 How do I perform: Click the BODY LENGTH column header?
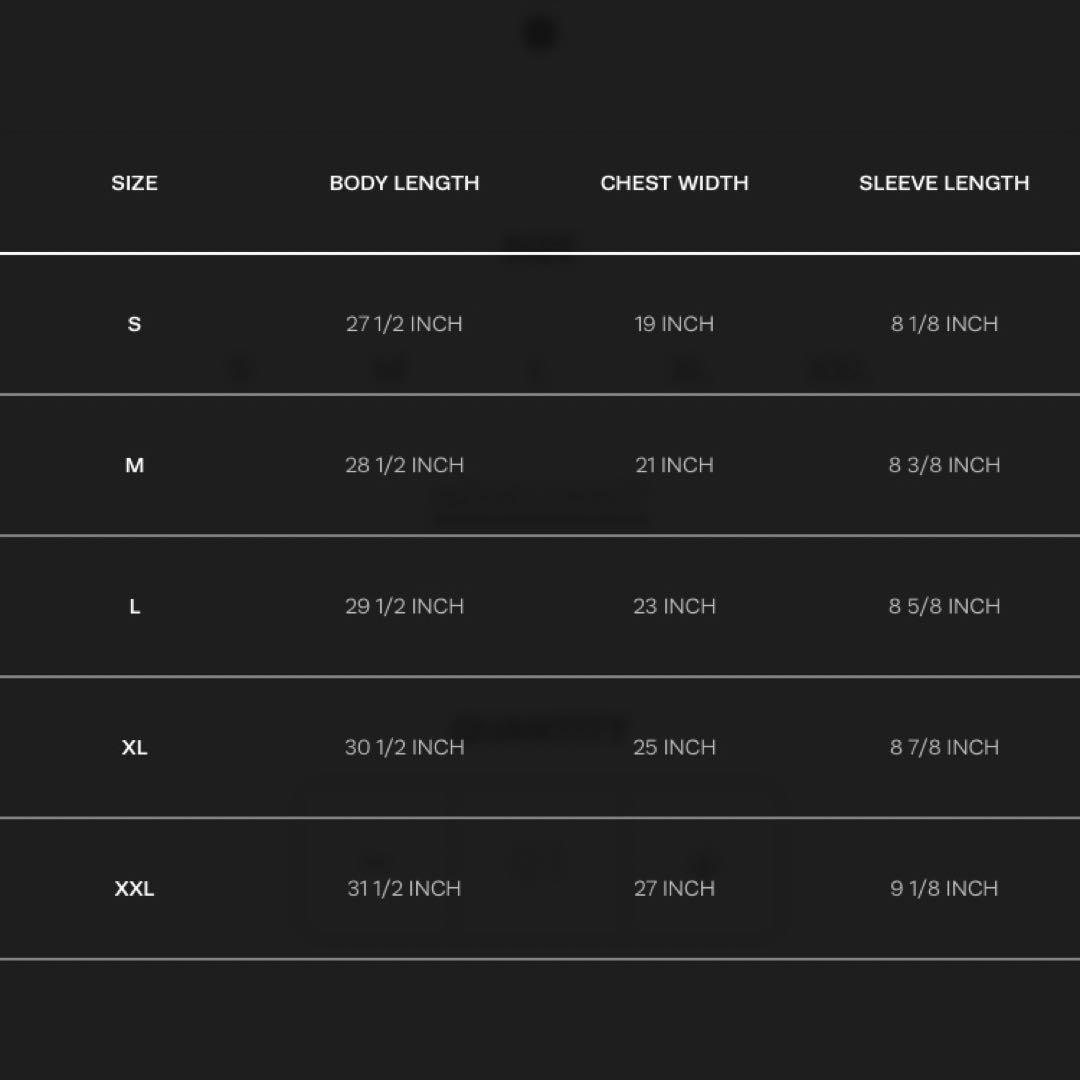[x=404, y=183]
